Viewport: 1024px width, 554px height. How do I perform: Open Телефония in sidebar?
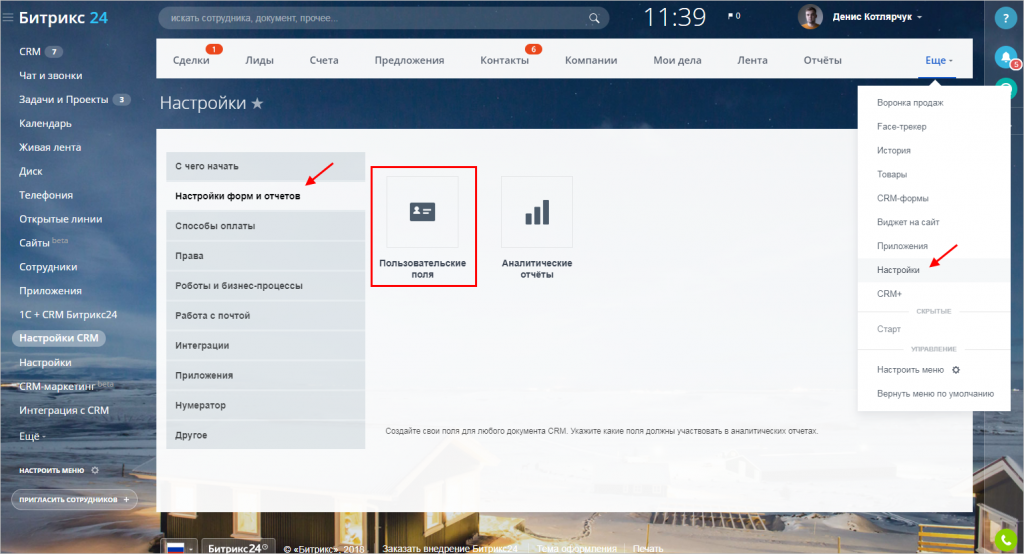(x=46, y=195)
